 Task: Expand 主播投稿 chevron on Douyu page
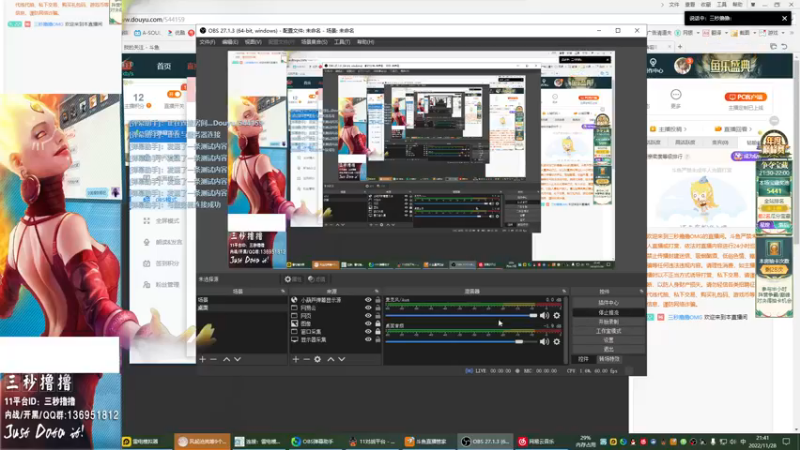685,129
